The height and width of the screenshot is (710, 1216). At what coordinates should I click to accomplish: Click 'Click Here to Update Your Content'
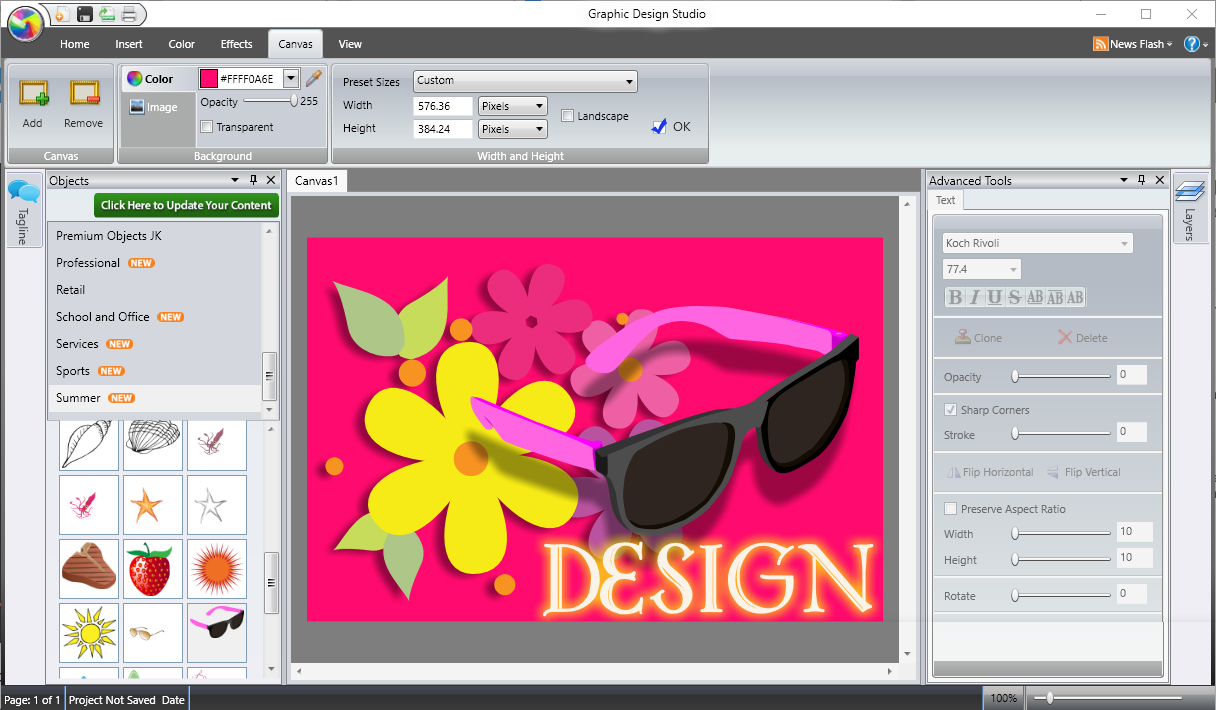click(186, 205)
